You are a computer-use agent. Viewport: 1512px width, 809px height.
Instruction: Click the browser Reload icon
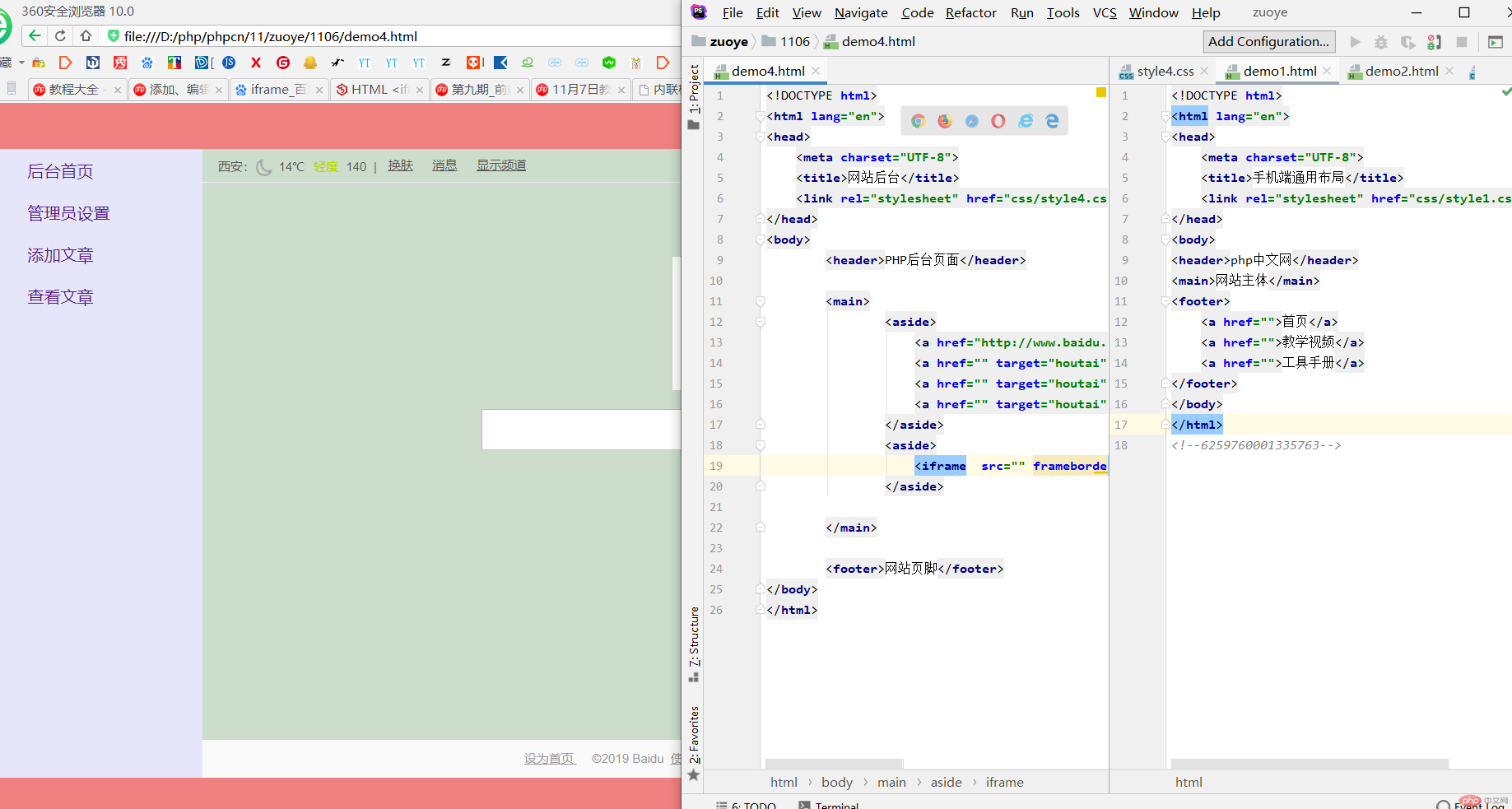60,35
